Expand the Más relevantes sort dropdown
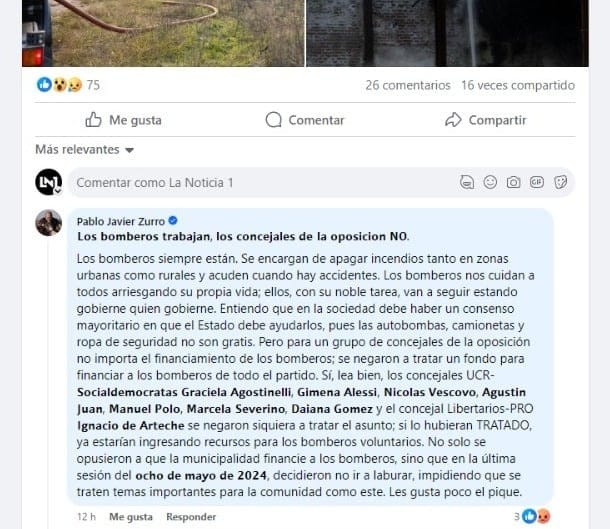The width and height of the screenshot is (610, 529). tap(84, 149)
